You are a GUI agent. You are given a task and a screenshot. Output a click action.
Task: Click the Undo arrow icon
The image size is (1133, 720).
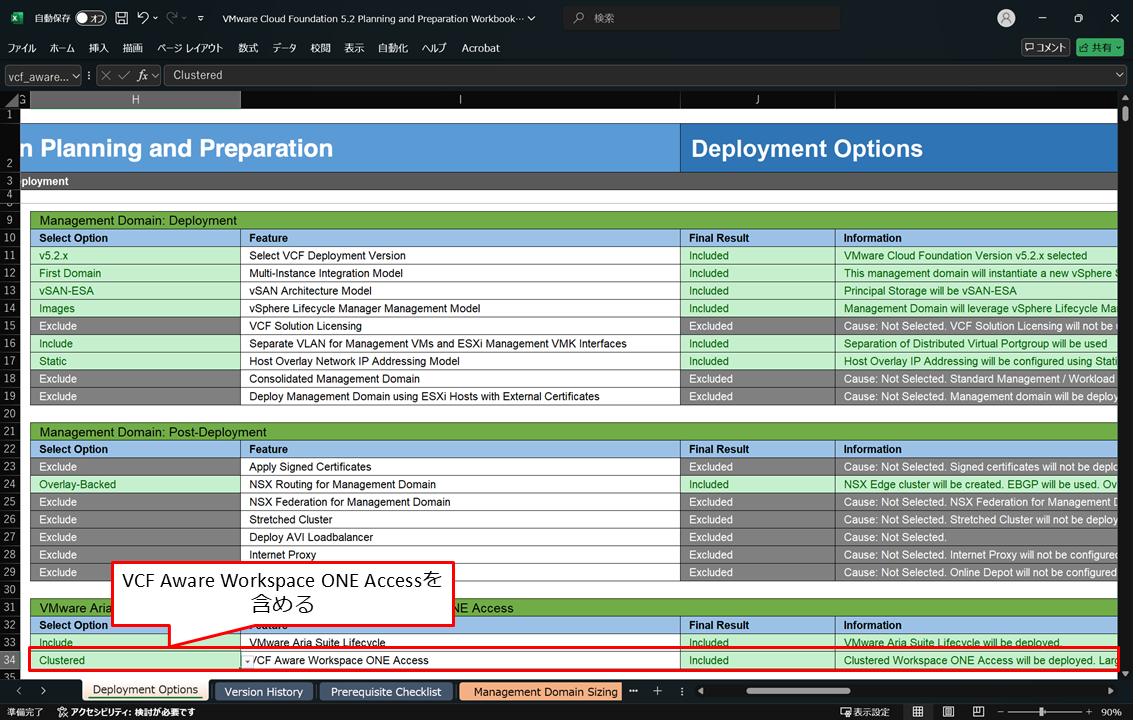pos(143,18)
